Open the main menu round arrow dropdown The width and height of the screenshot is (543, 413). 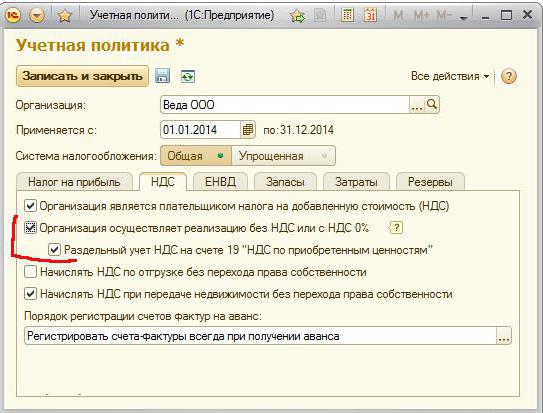[x=37, y=15]
